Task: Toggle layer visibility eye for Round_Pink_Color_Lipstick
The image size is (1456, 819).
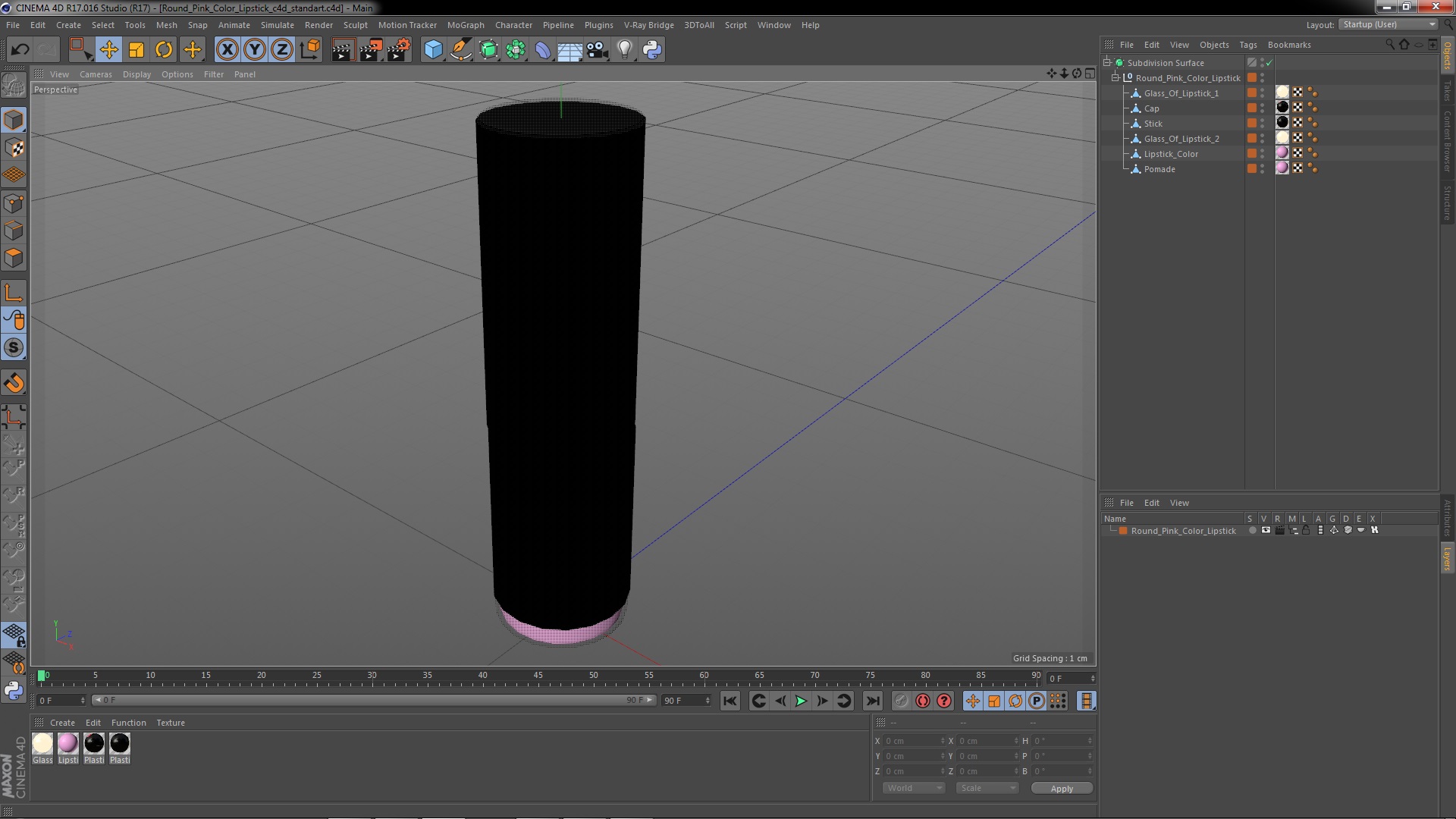Action: (1266, 531)
